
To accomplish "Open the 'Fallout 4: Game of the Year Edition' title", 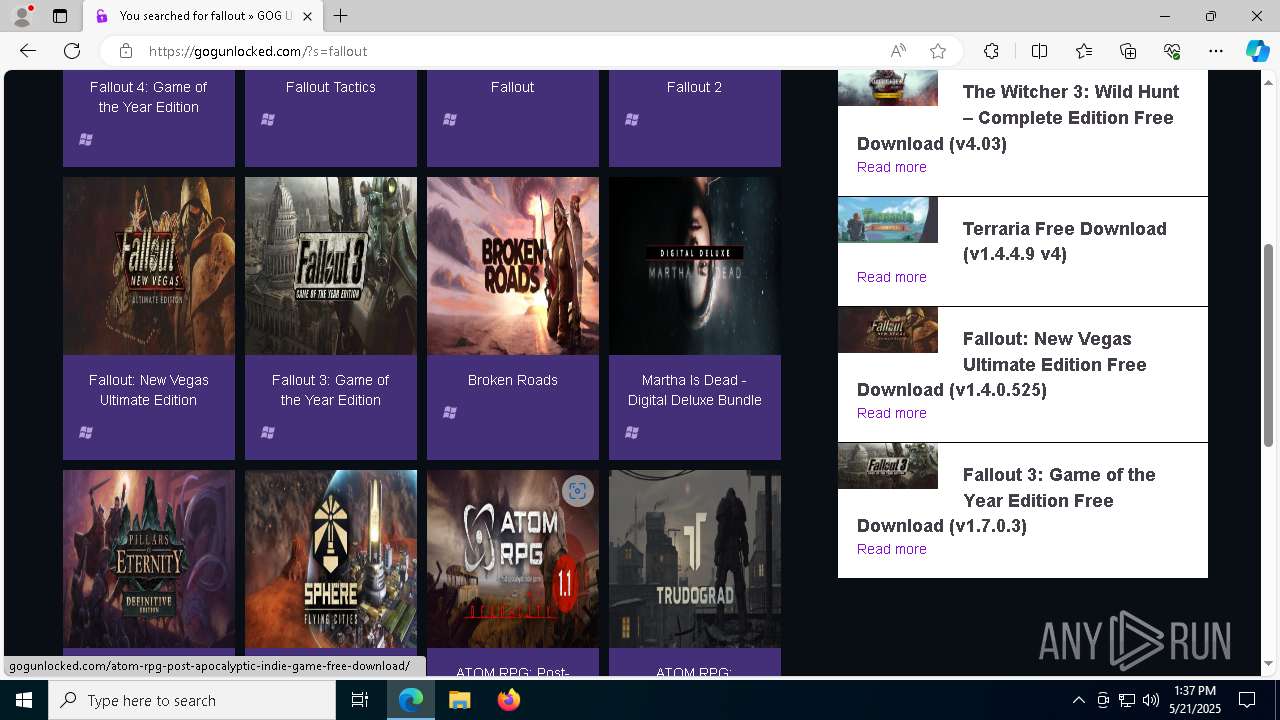I will pos(149,97).
